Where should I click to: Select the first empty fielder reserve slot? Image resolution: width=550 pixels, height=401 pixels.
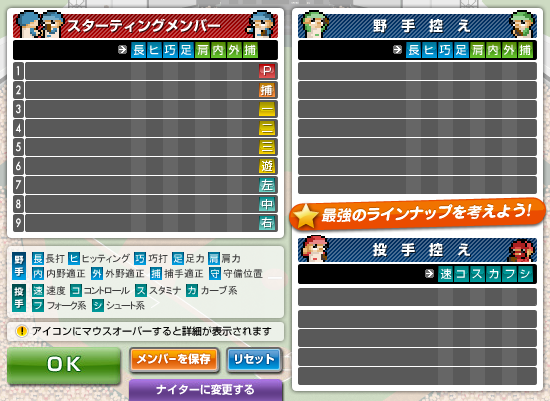[417, 71]
